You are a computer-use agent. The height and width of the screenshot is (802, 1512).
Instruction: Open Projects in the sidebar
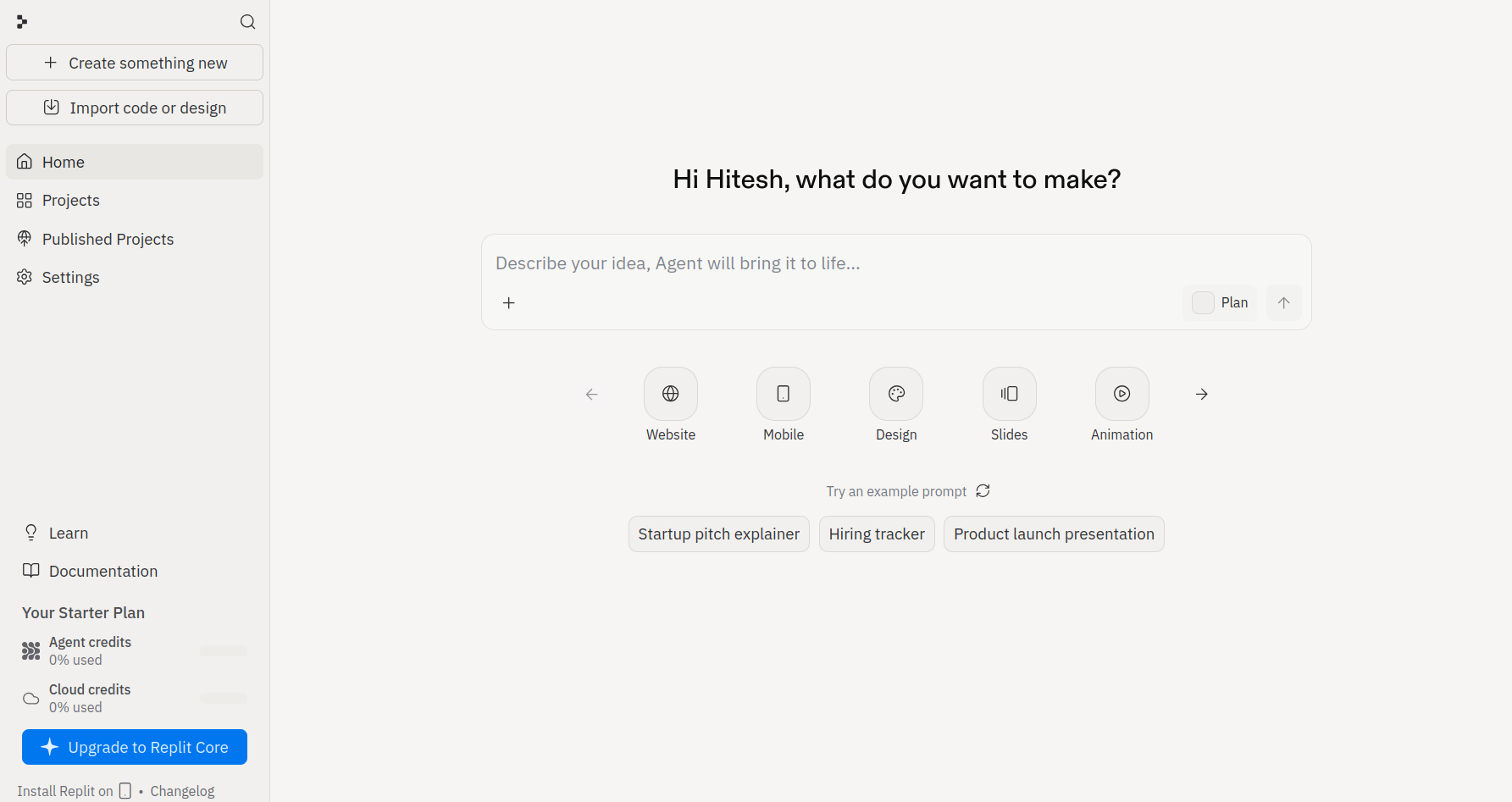click(x=71, y=201)
